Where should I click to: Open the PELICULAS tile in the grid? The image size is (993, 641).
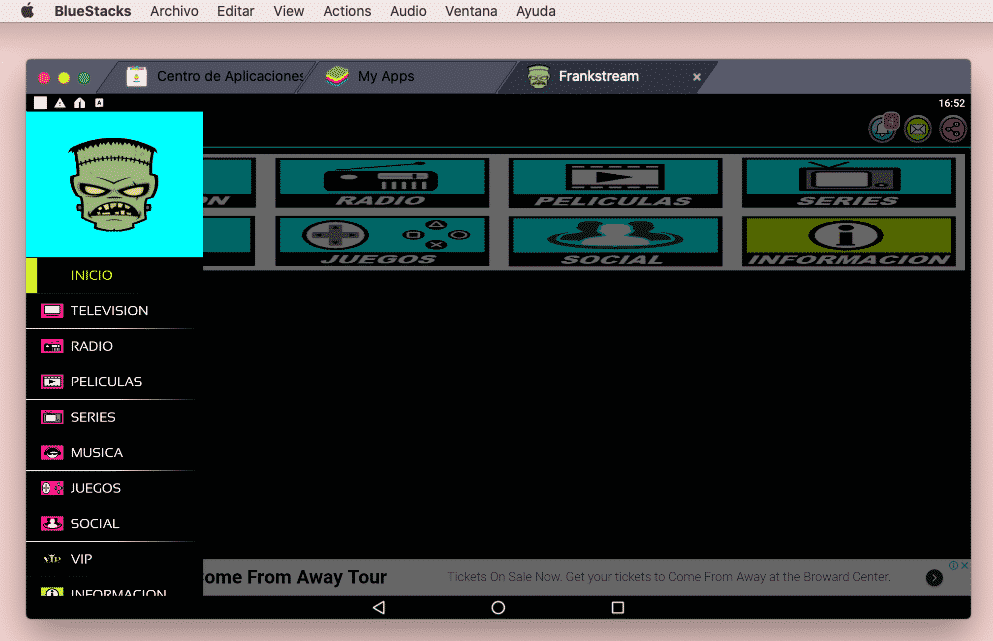coord(615,183)
